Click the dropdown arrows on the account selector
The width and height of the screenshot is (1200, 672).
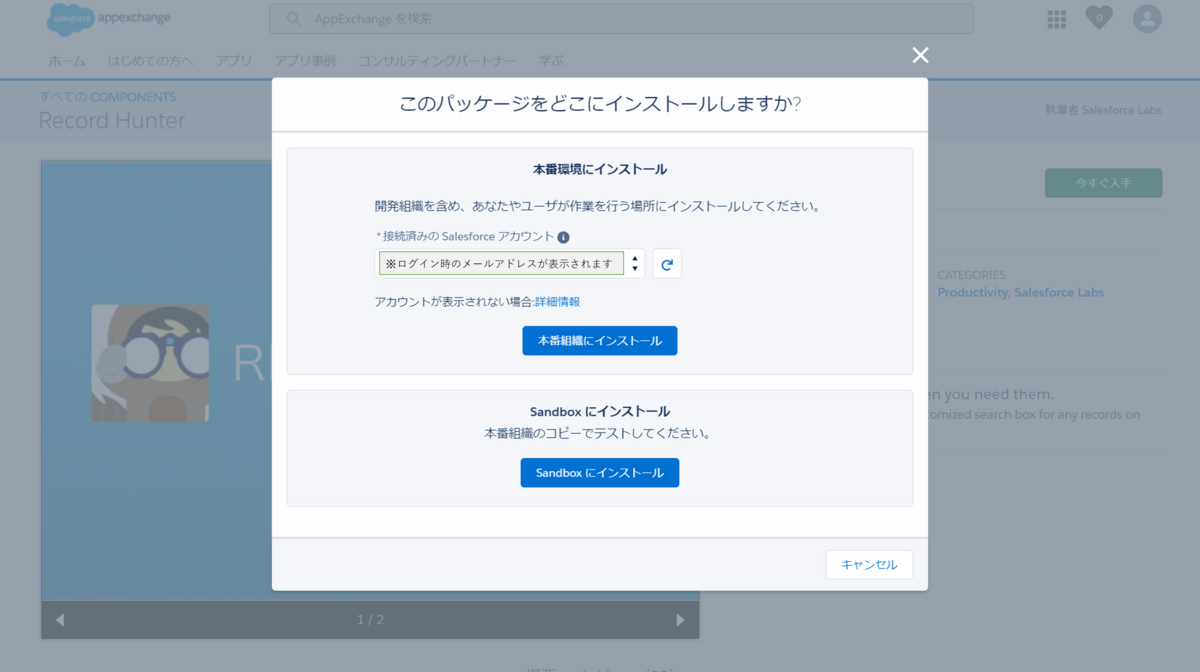[x=635, y=264]
